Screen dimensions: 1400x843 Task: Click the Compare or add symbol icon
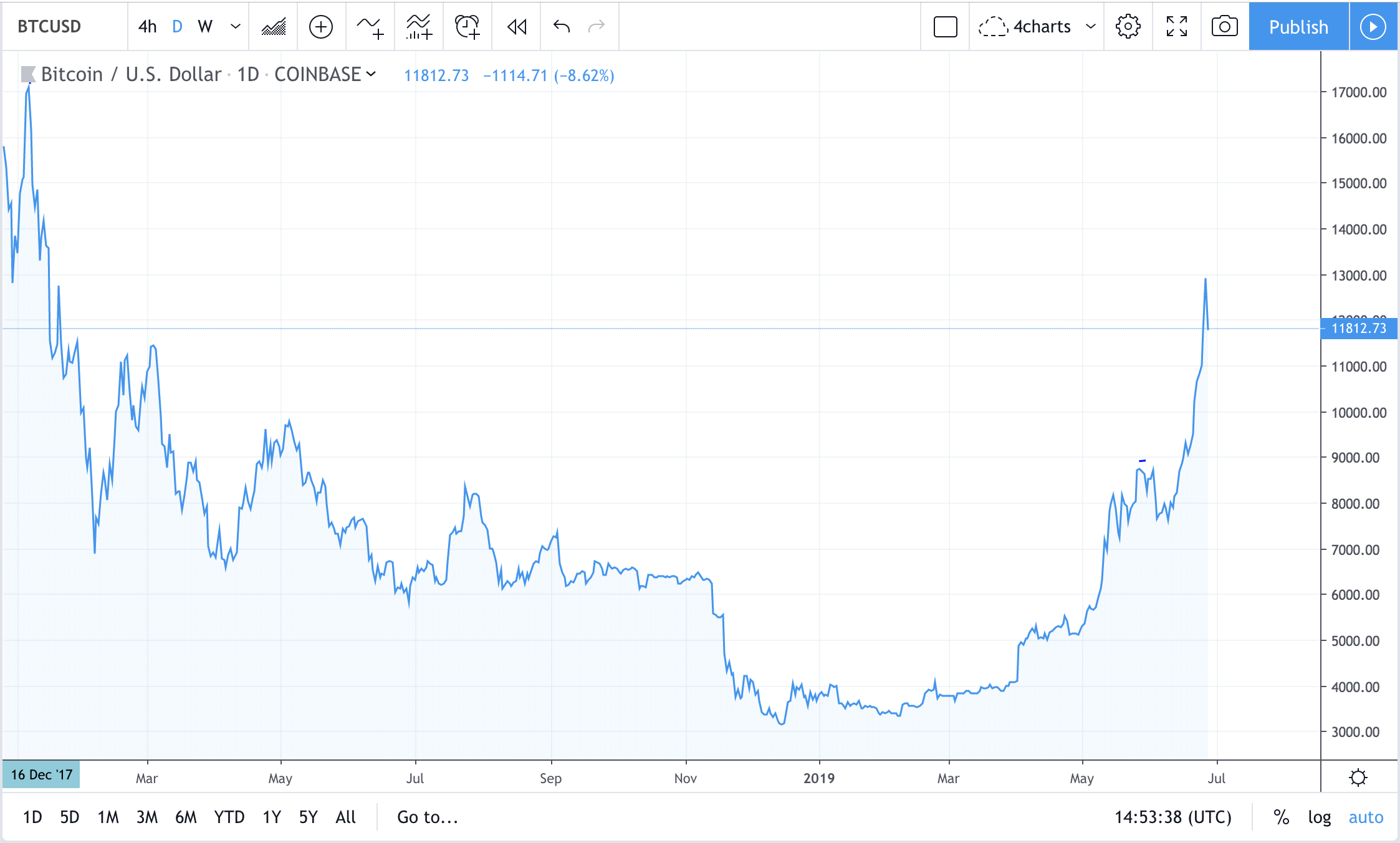pyautogui.click(x=321, y=27)
